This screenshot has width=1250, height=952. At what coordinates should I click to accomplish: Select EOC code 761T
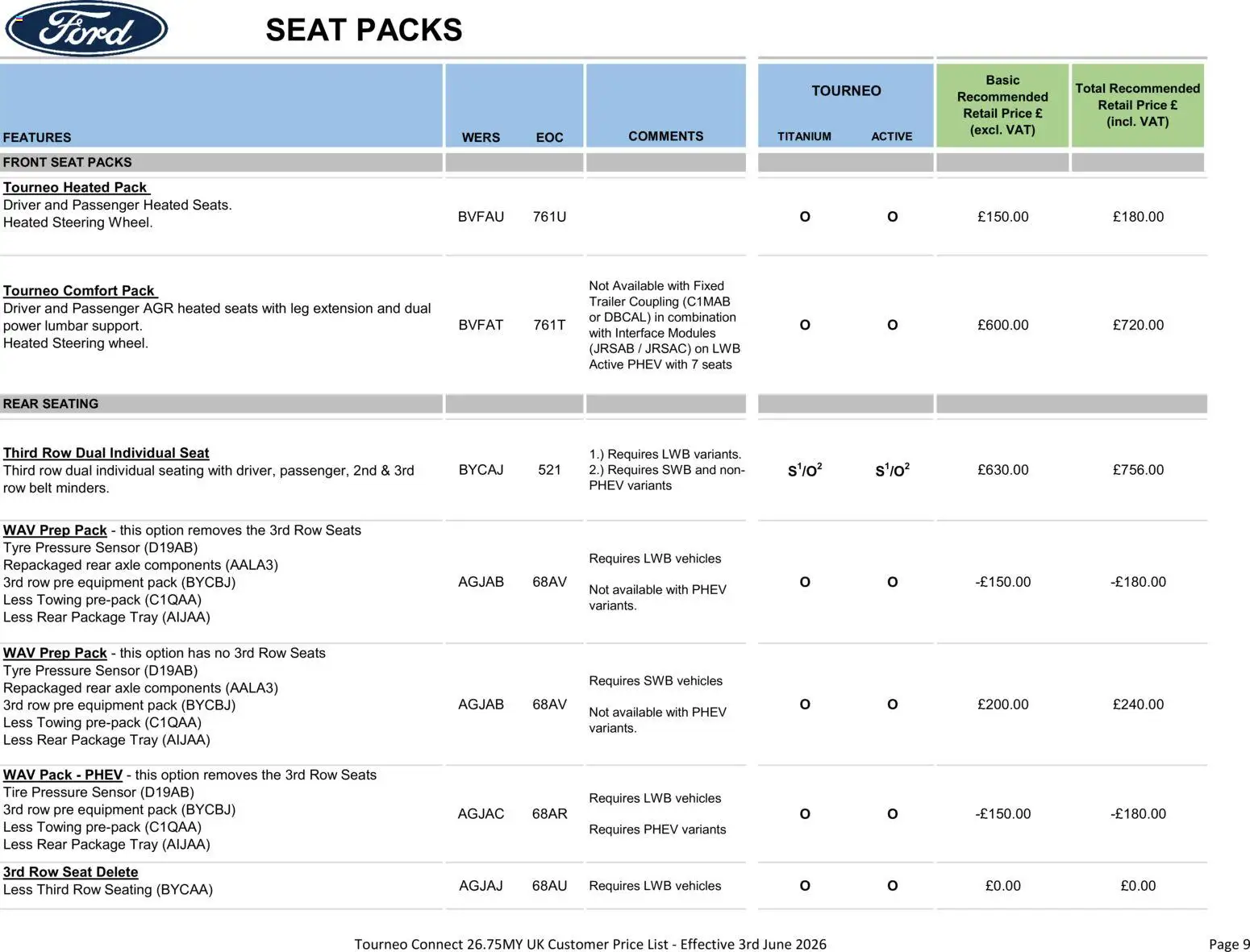(x=549, y=325)
